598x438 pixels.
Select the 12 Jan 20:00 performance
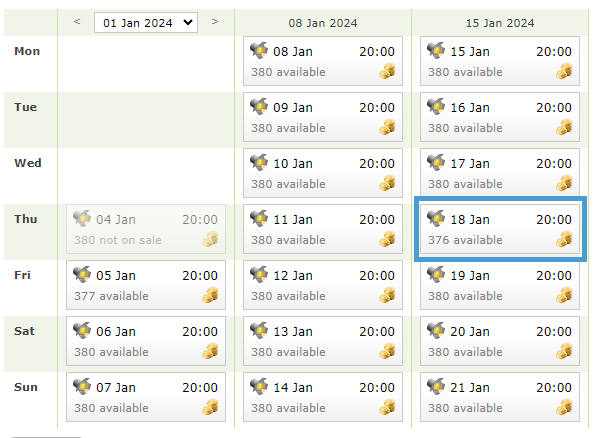point(323,285)
